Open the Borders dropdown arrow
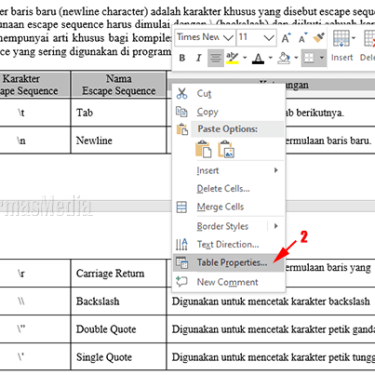Image resolution: width=375 pixels, height=375 pixels. pyautogui.click(x=322, y=58)
